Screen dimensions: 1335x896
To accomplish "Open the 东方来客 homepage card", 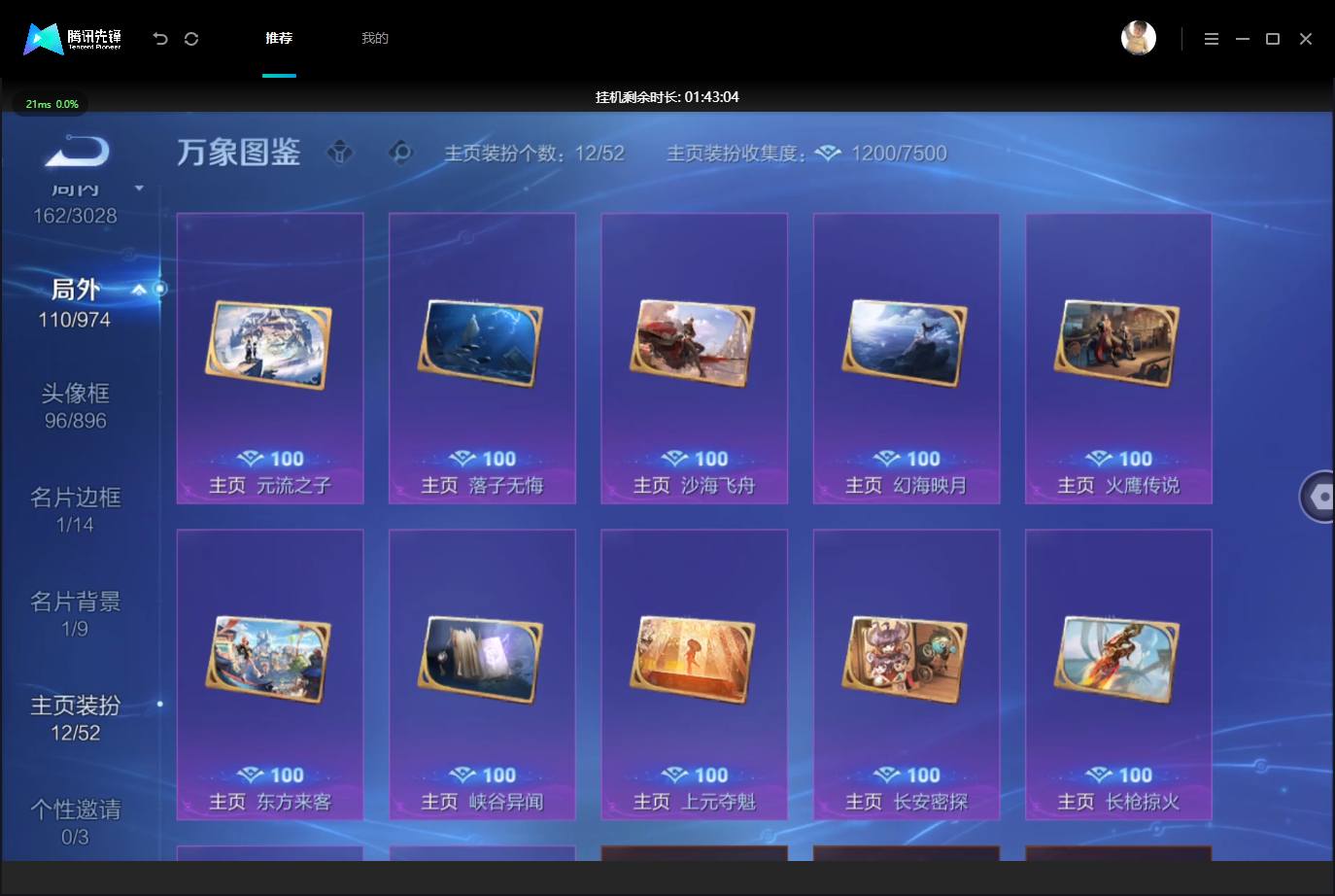I will tap(270, 674).
